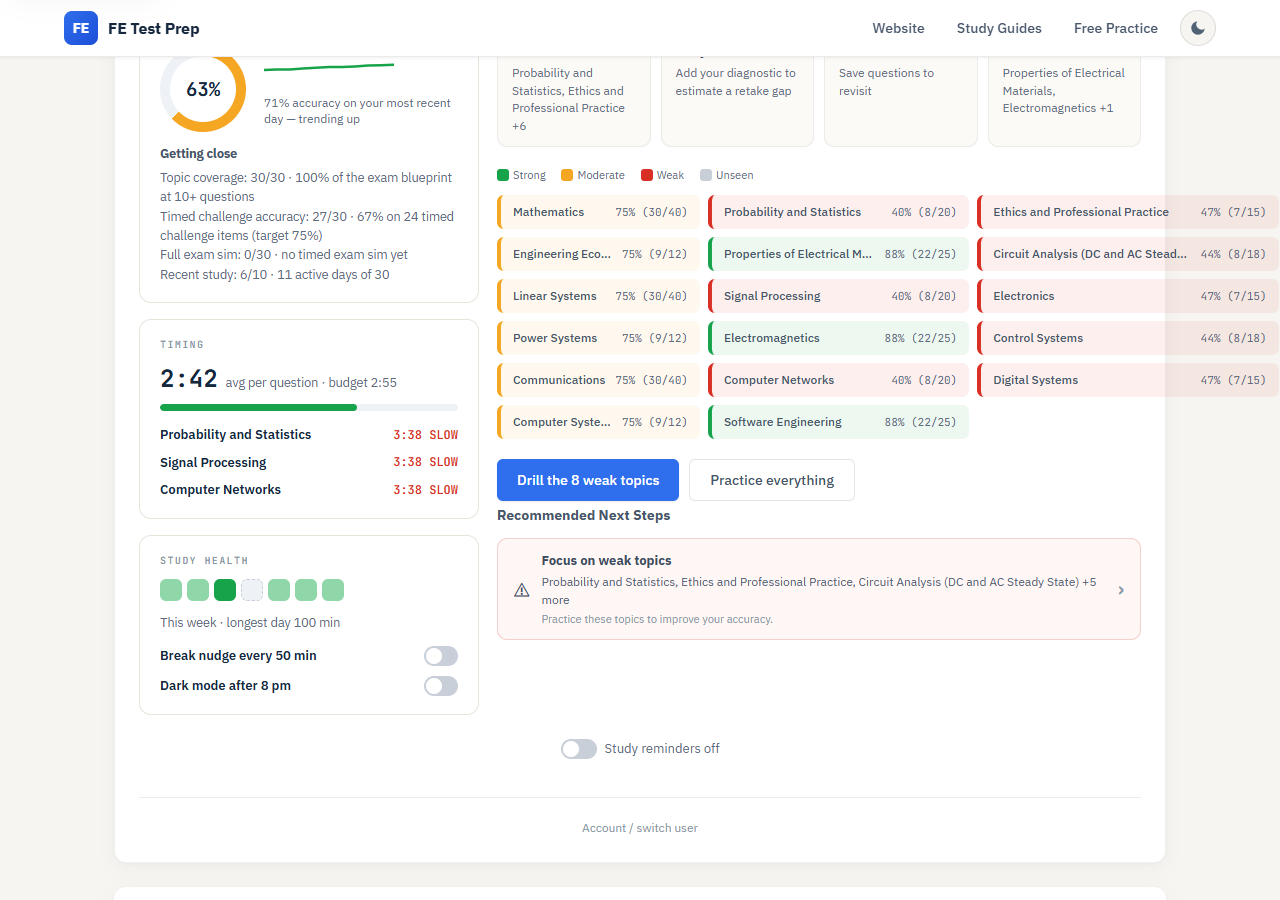Open Properties of Electrical Materials tile

[838, 254]
